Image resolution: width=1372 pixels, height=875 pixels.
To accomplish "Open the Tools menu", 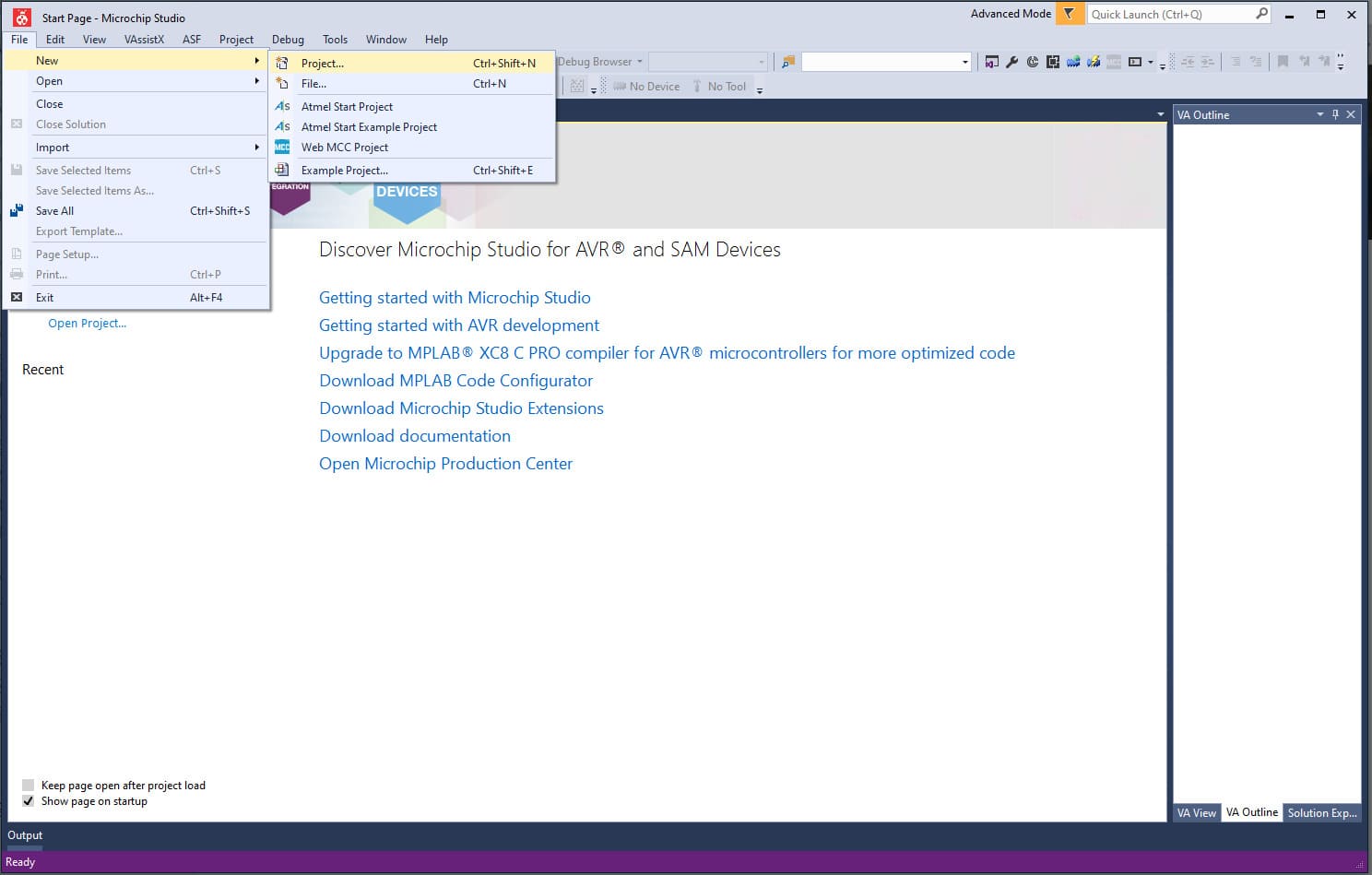I will click(x=335, y=40).
